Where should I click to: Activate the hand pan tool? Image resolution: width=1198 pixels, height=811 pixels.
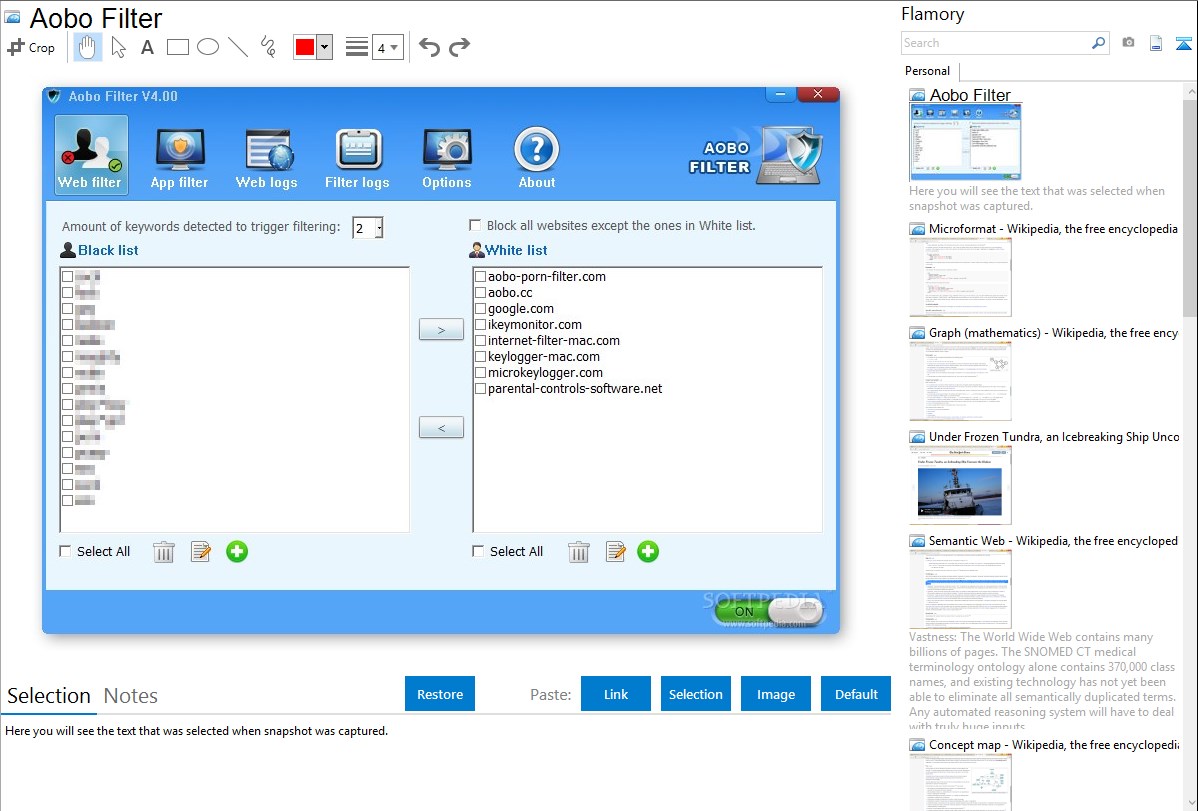(87, 47)
